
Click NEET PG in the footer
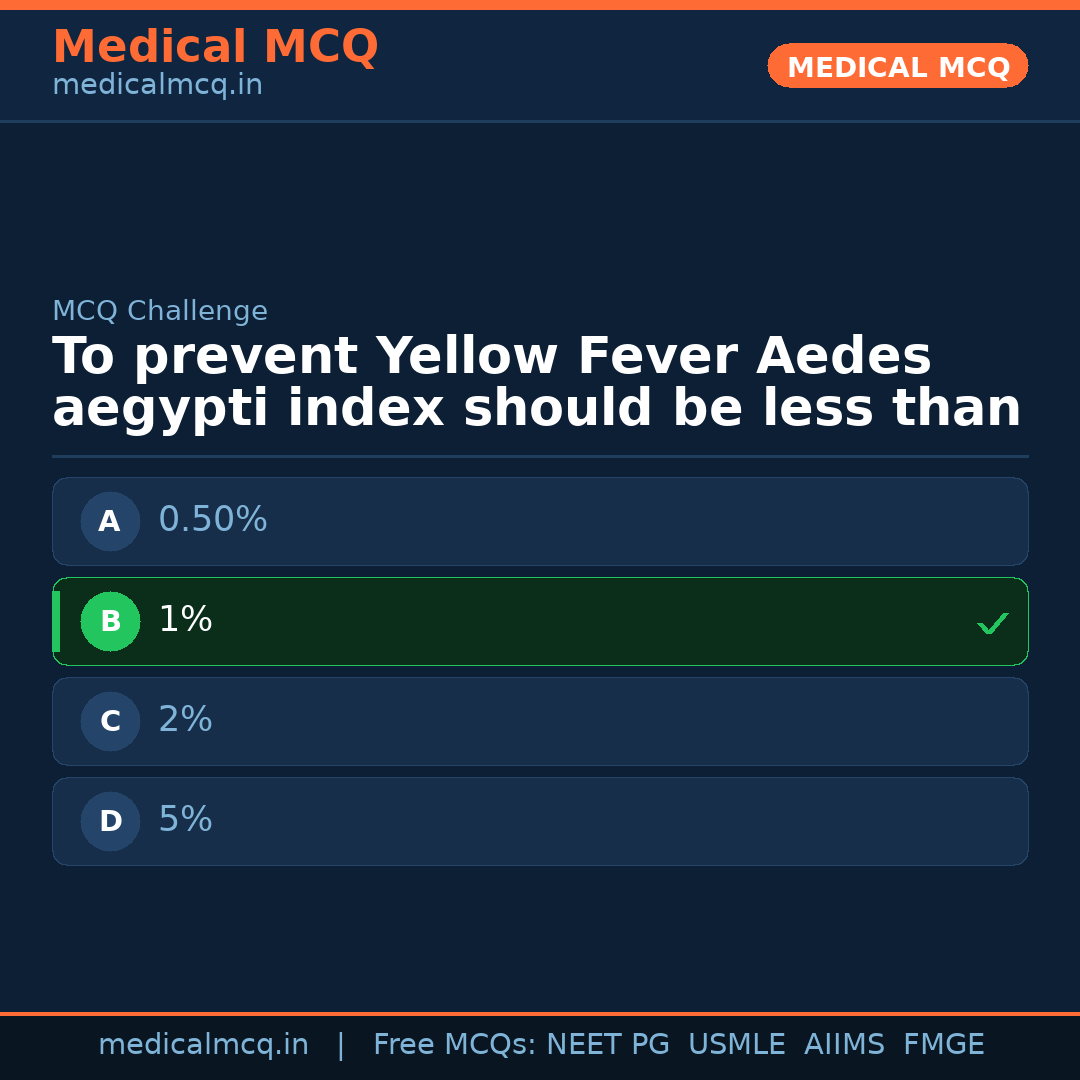point(608,1045)
